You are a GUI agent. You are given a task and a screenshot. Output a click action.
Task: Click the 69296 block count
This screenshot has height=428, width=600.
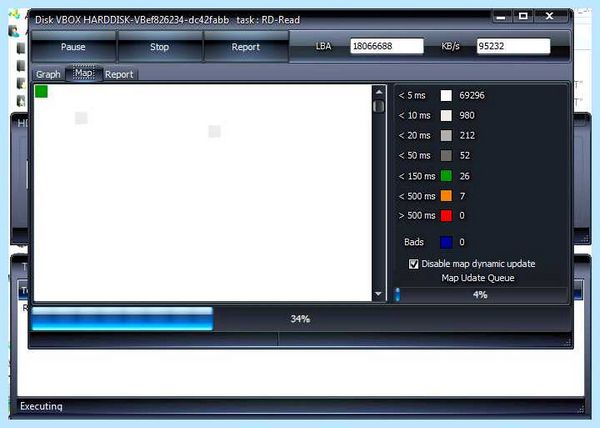[x=472, y=95]
